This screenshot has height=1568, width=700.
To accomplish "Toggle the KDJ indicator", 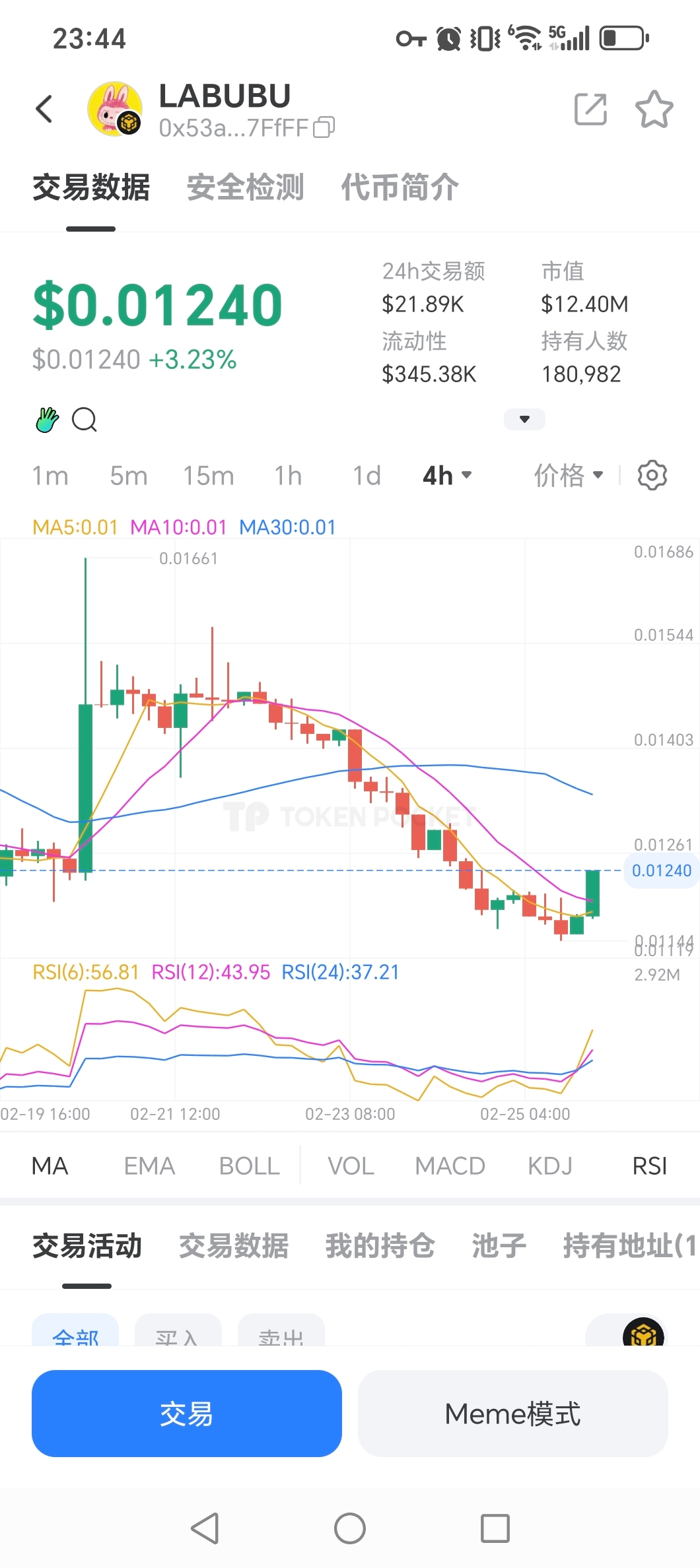I will point(550,1166).
